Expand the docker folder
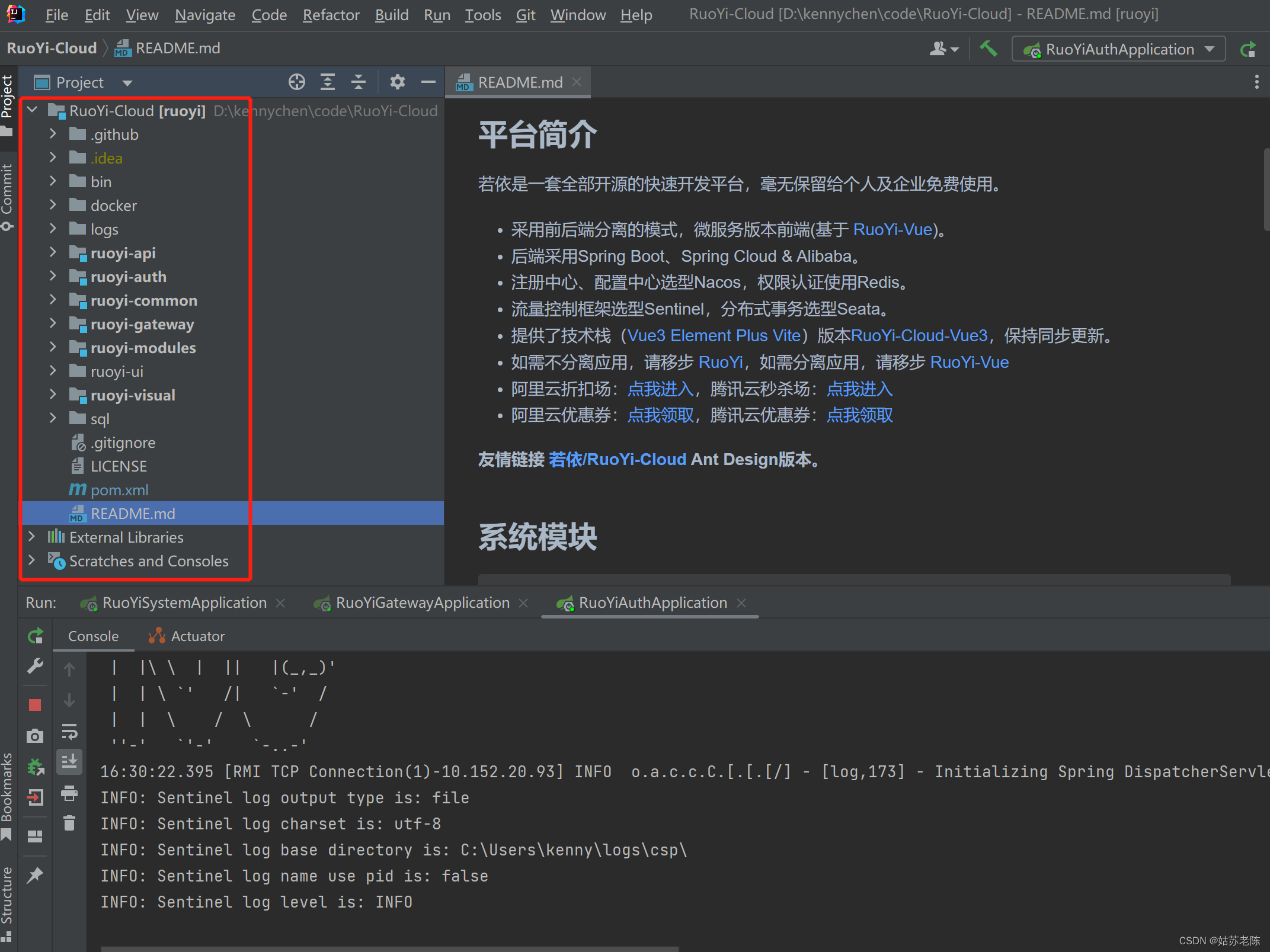Screen dimensions: 1270x952 [53, 205]
